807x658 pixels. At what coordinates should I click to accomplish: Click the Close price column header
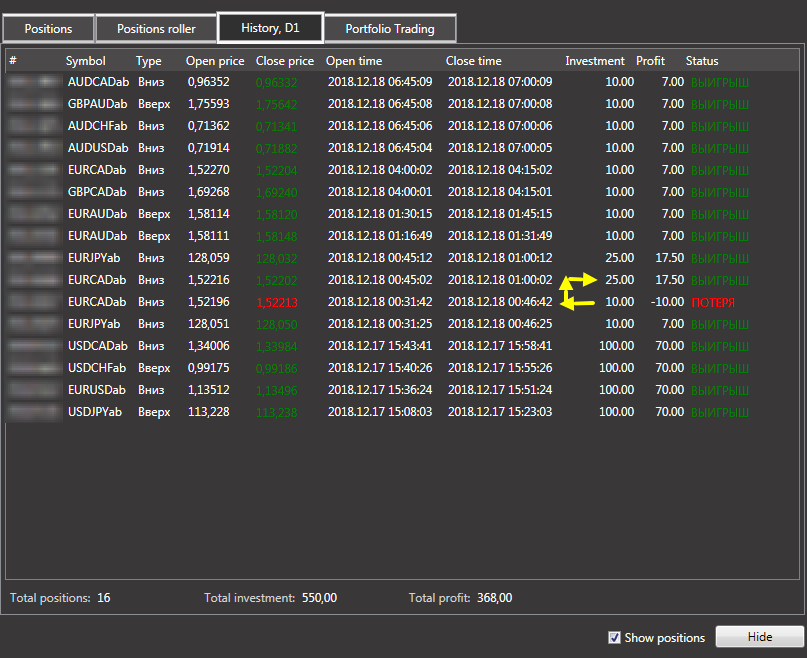285,61
